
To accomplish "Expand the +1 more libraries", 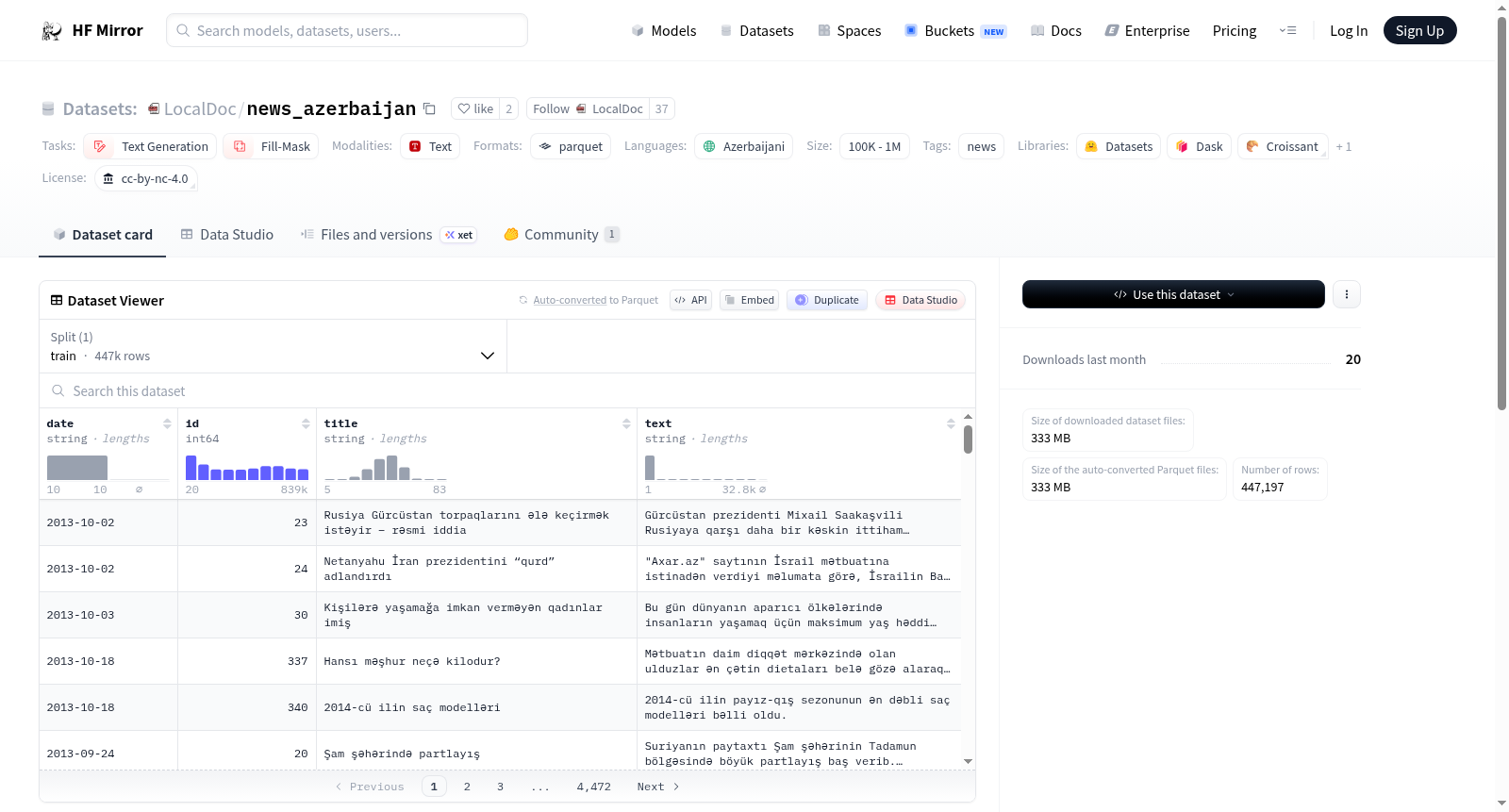I will pyautogui.click(x=1344, y=146).
